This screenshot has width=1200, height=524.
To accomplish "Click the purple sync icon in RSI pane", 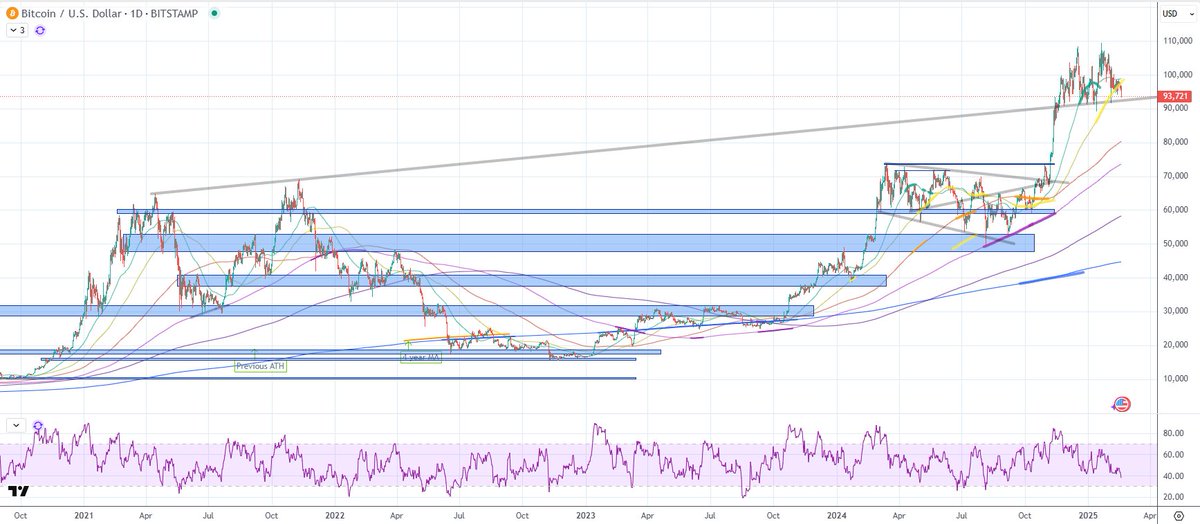I will [x=37, y=424].
